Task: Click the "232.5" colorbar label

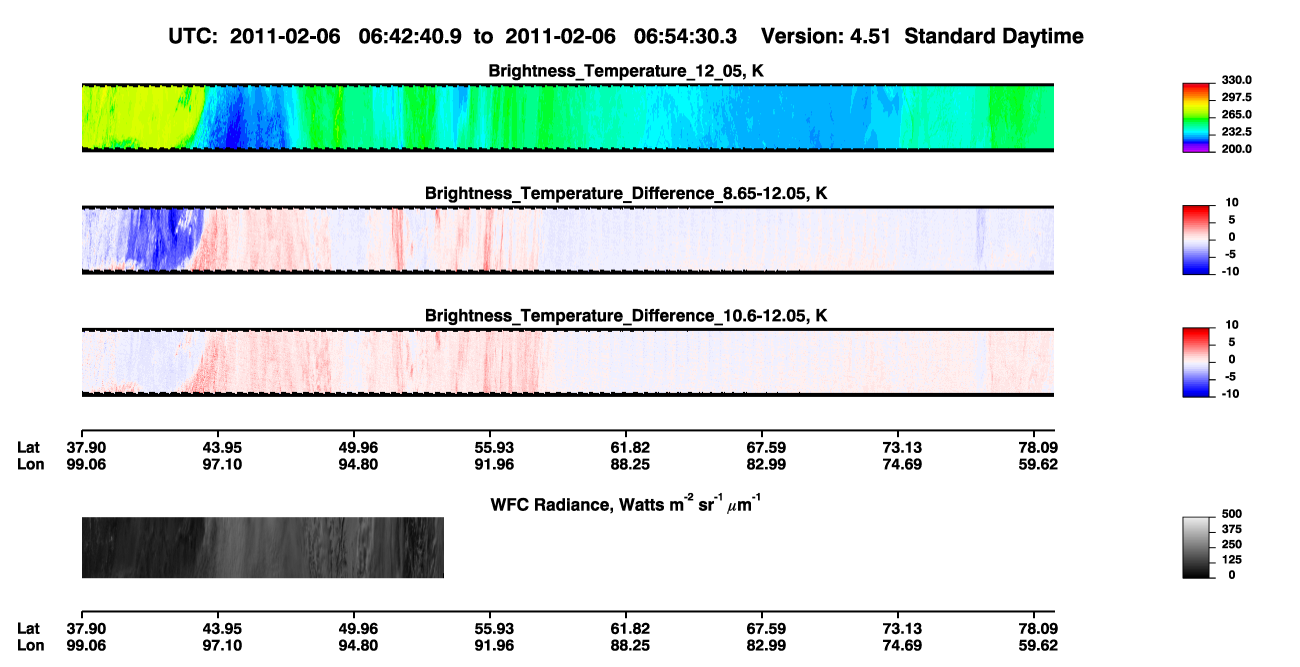Action: click(x=1237, y=132)
